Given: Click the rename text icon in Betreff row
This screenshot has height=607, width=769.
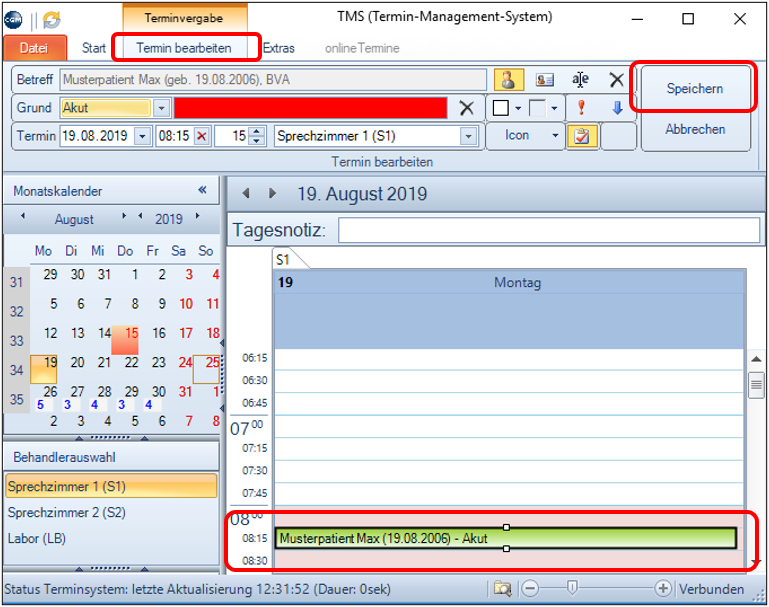Looking at the screenshot, I should pyautogui.click(x=580, y=79).
